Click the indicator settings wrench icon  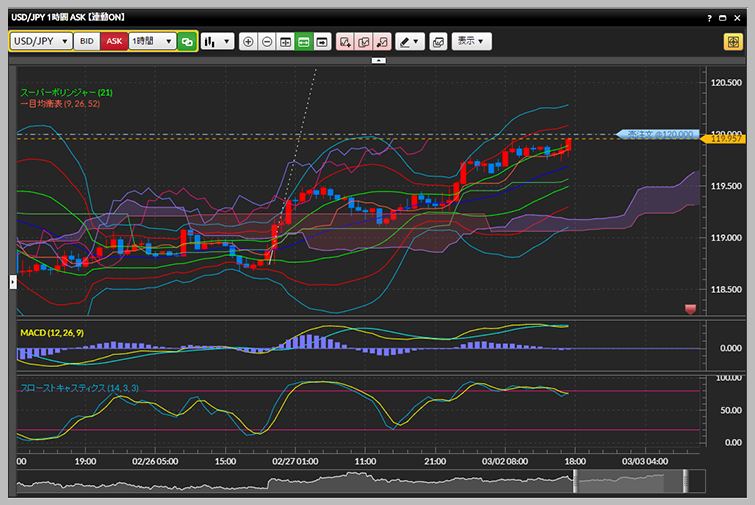point(382,42)
